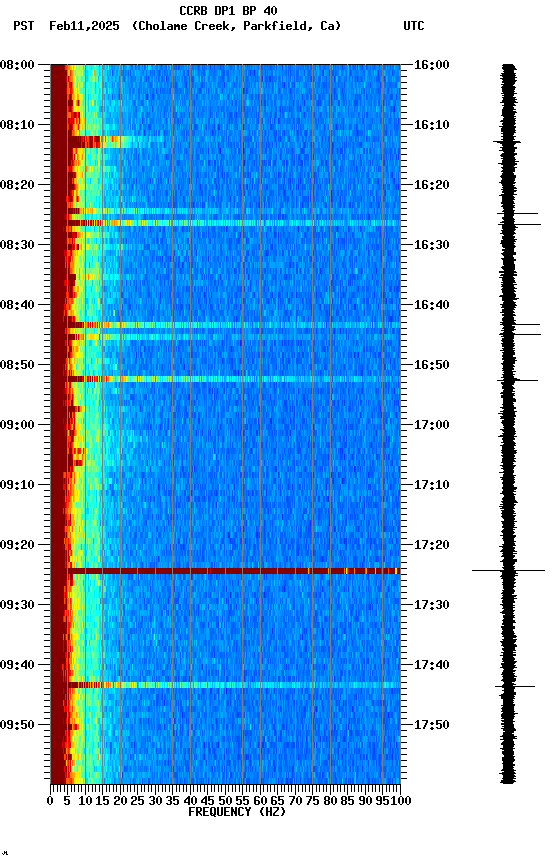552x864 pixels.
Task: Click the 08:30 PST time label
Action: tap(17, 245)
